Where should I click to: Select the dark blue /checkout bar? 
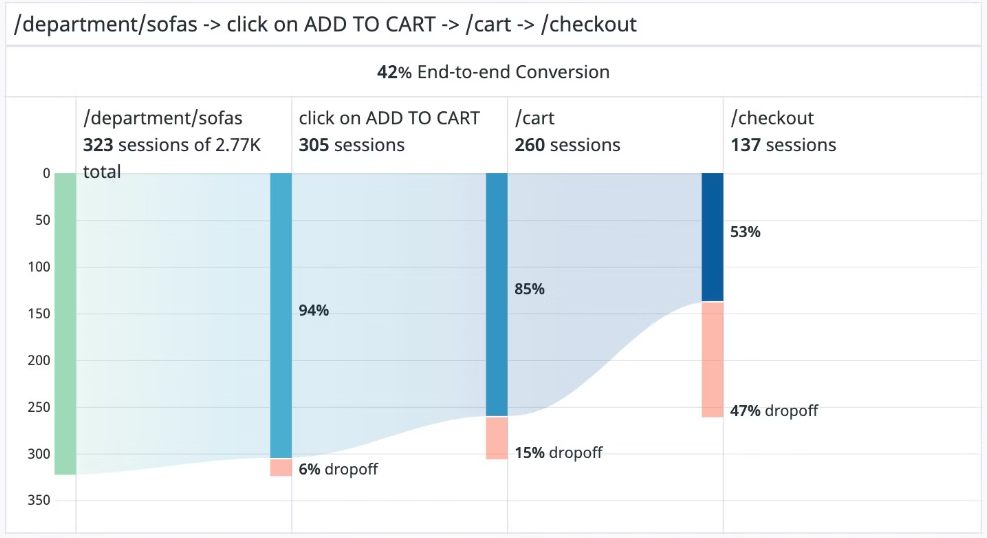[713, 237]
